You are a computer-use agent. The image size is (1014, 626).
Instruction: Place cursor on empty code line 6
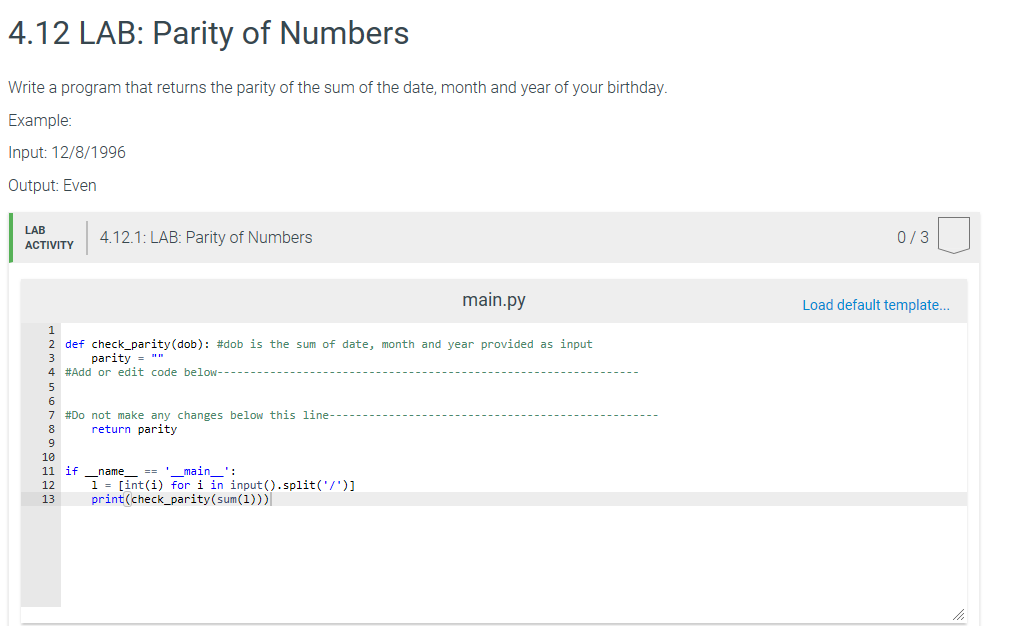coord(514,401)
